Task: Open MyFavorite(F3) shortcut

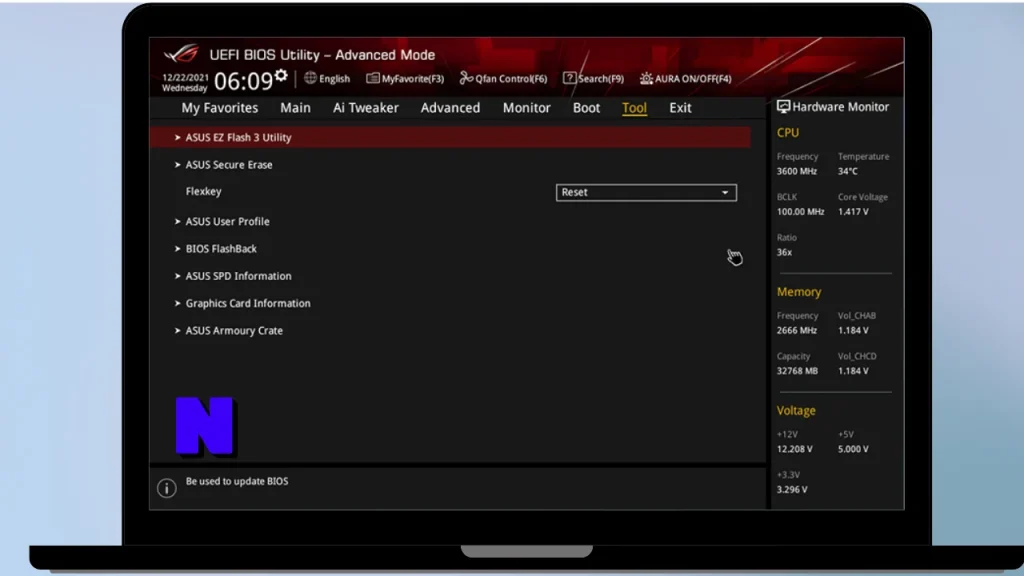Action: point(405,78)
